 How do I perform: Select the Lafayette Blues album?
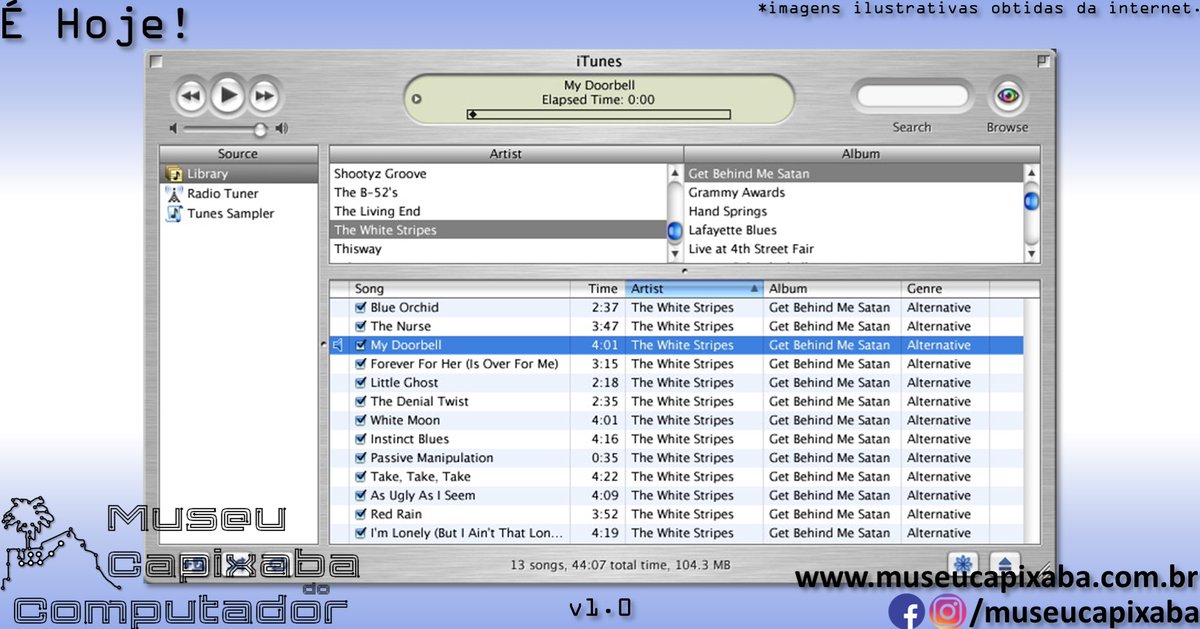855,230
